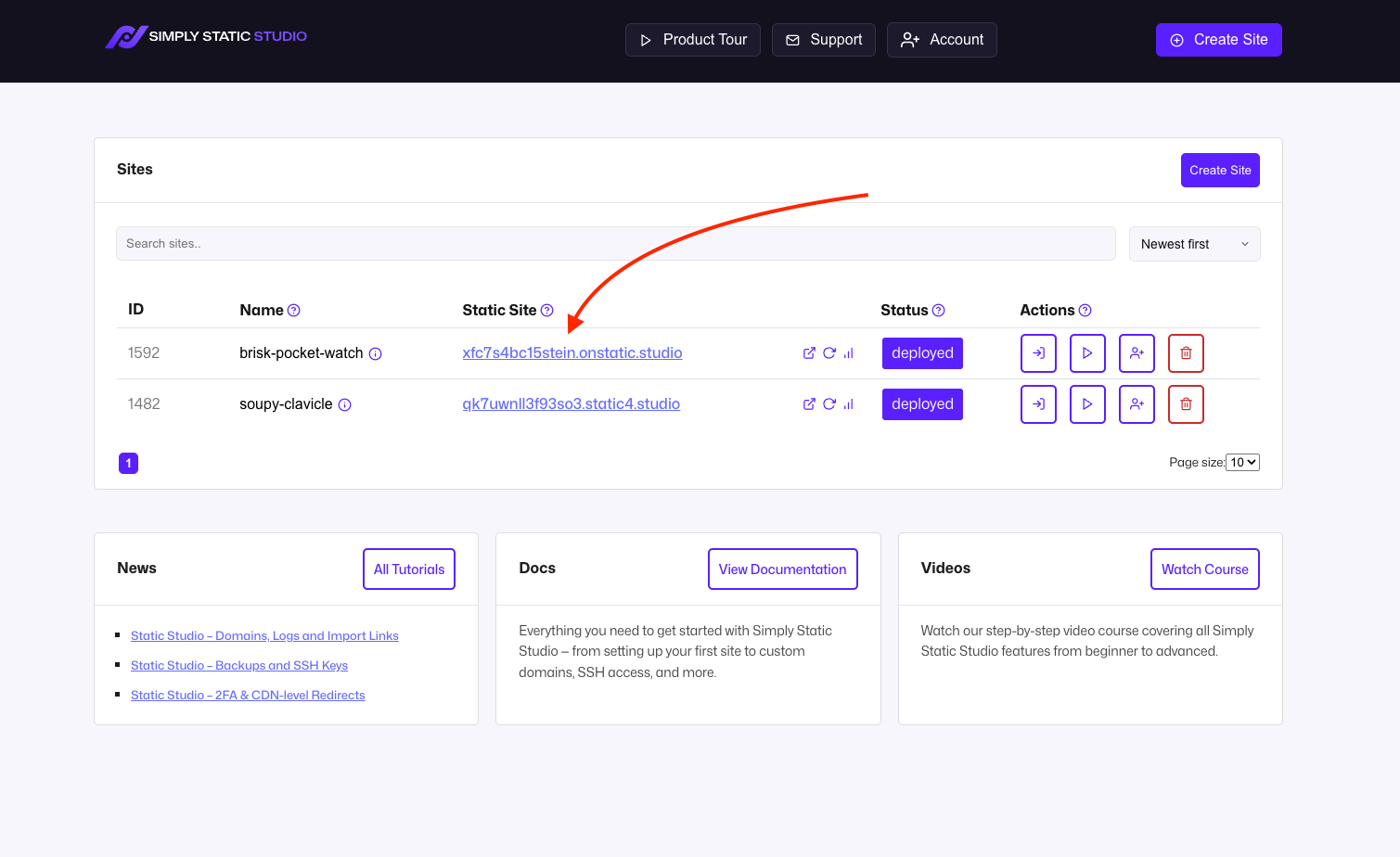Open Domains, Logs and Import Links article
Image resolution: width=1400 pixels, height=857 pixels.
[264, 636]
